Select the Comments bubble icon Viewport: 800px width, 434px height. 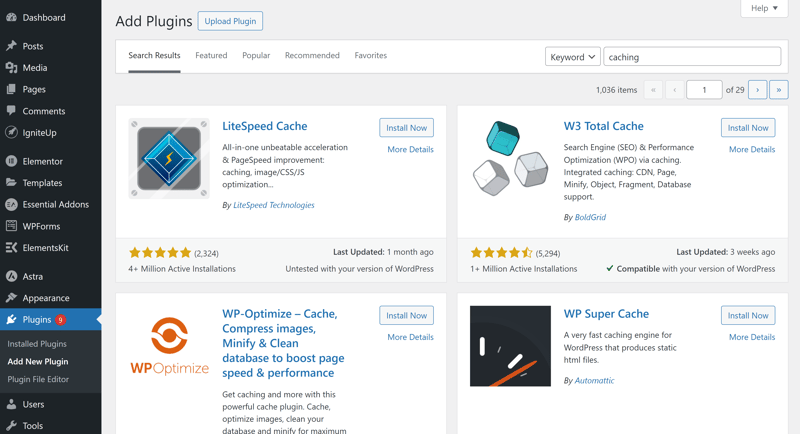(x=11, y=111)
